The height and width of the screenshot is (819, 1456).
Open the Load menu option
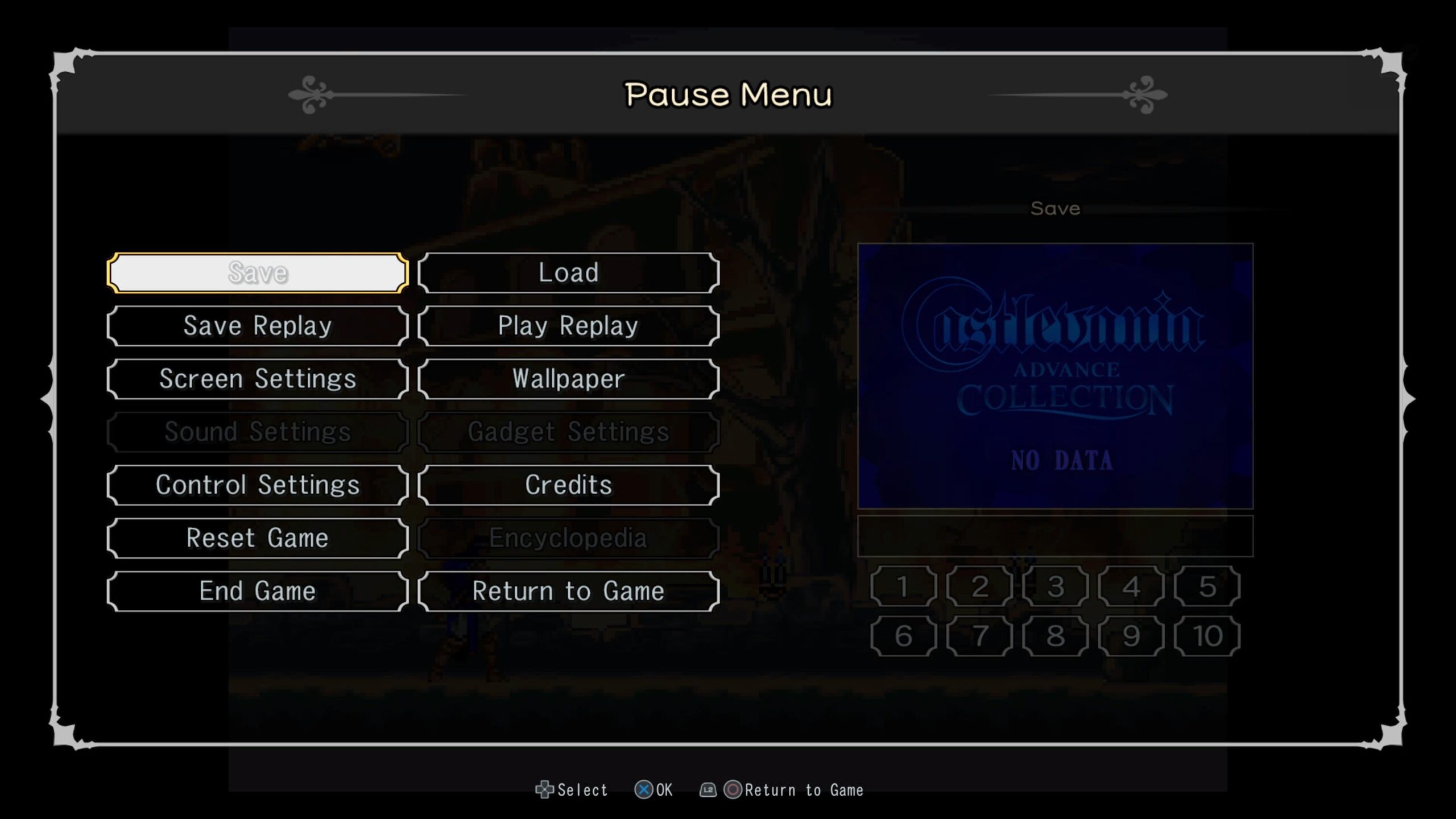(x=568, y=272)
